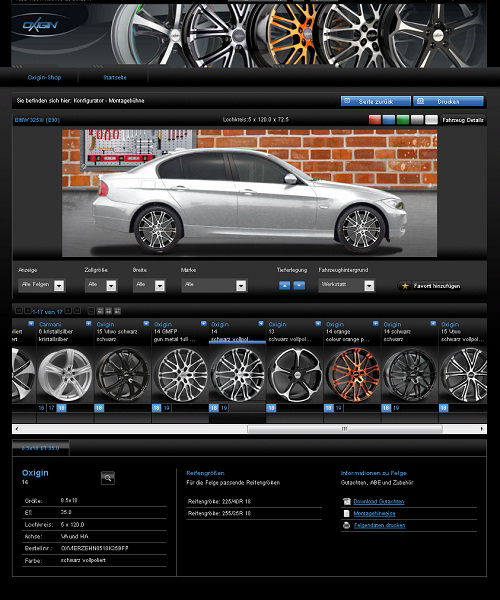Expand the Fahrzeughintergrund Werkstatt dropdown
The height and width of the screenshot is (600, 500).
click(347, 285)
